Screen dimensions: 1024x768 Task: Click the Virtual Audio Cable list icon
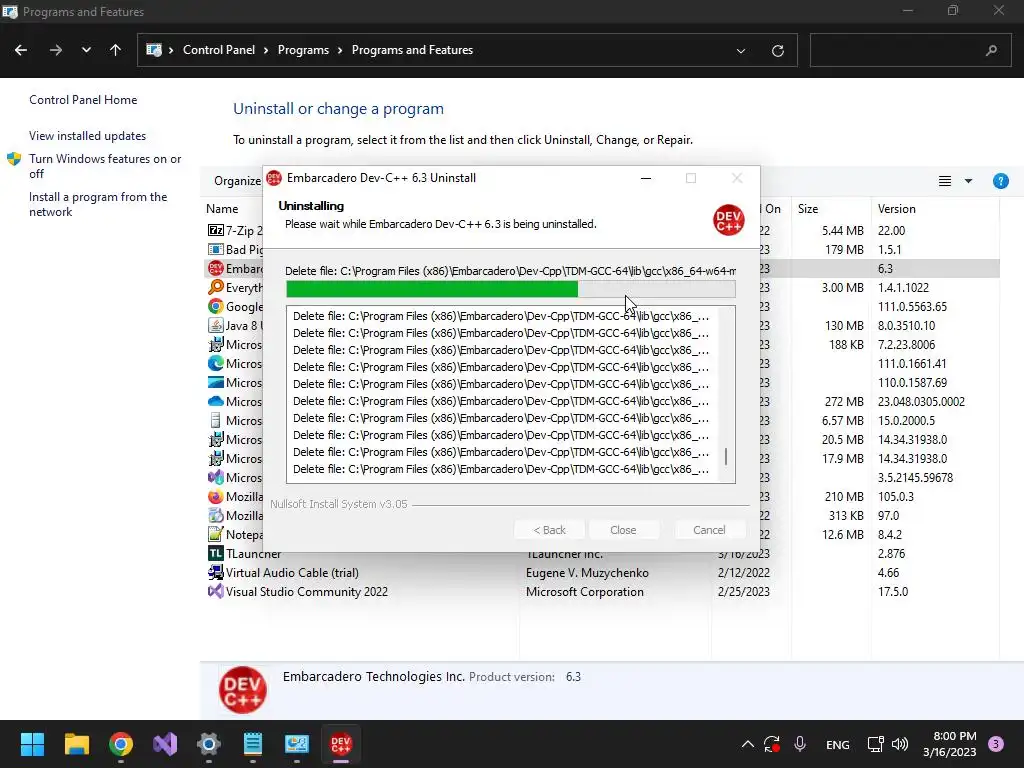pos(216,573)
